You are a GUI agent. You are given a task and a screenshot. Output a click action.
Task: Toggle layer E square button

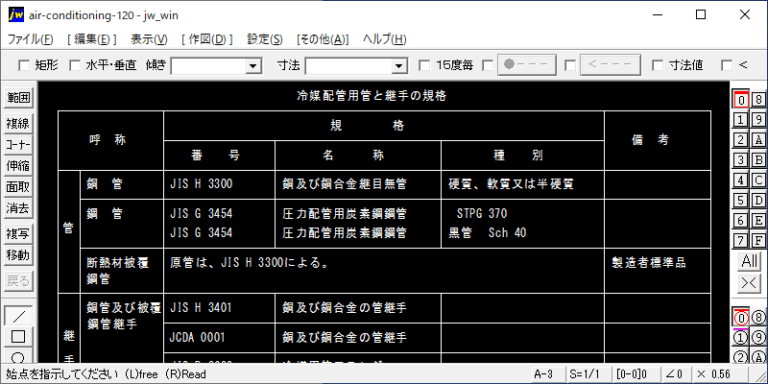(758, 220)
